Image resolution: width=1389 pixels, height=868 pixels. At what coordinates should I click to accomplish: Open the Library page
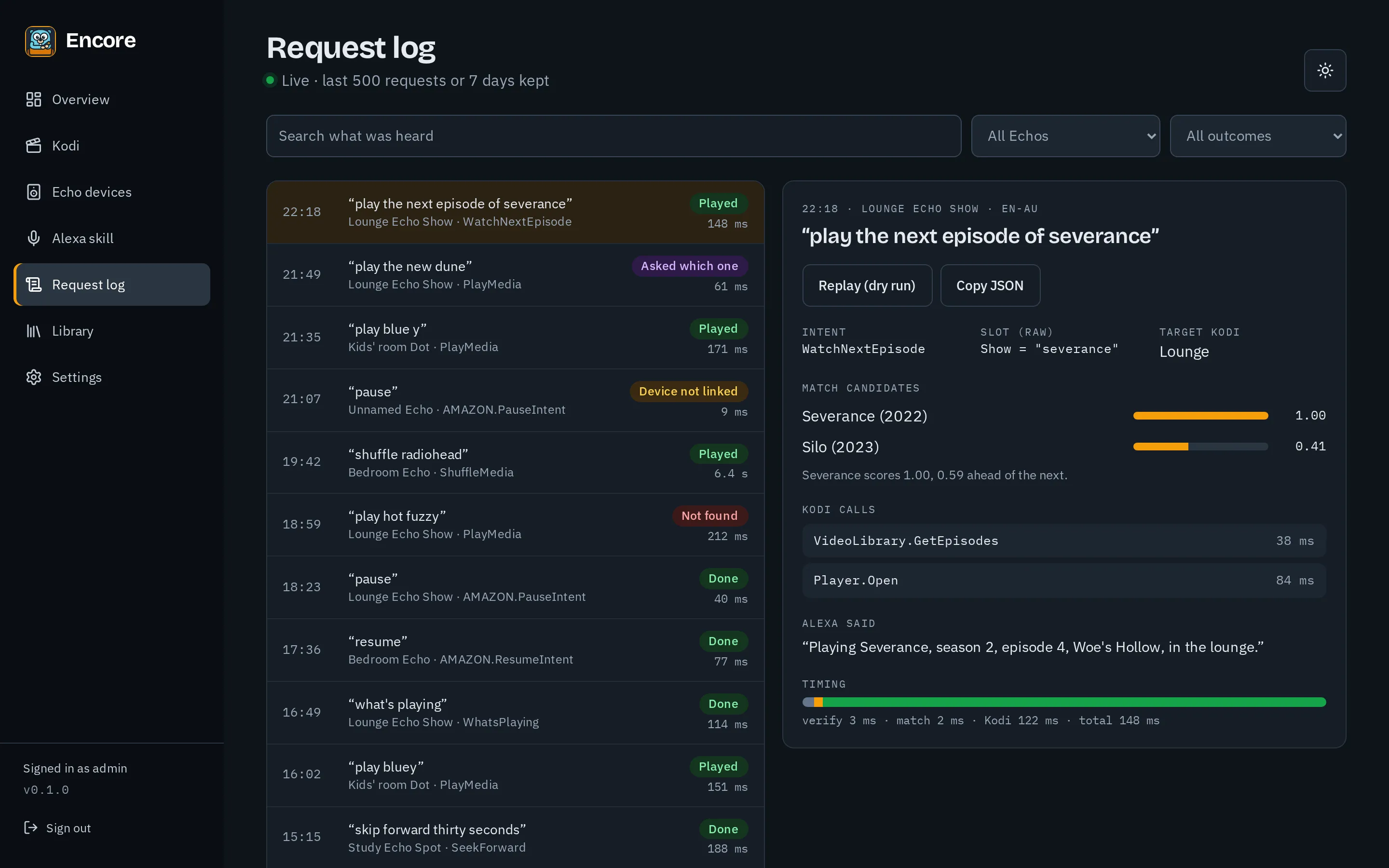coord(112,331)
